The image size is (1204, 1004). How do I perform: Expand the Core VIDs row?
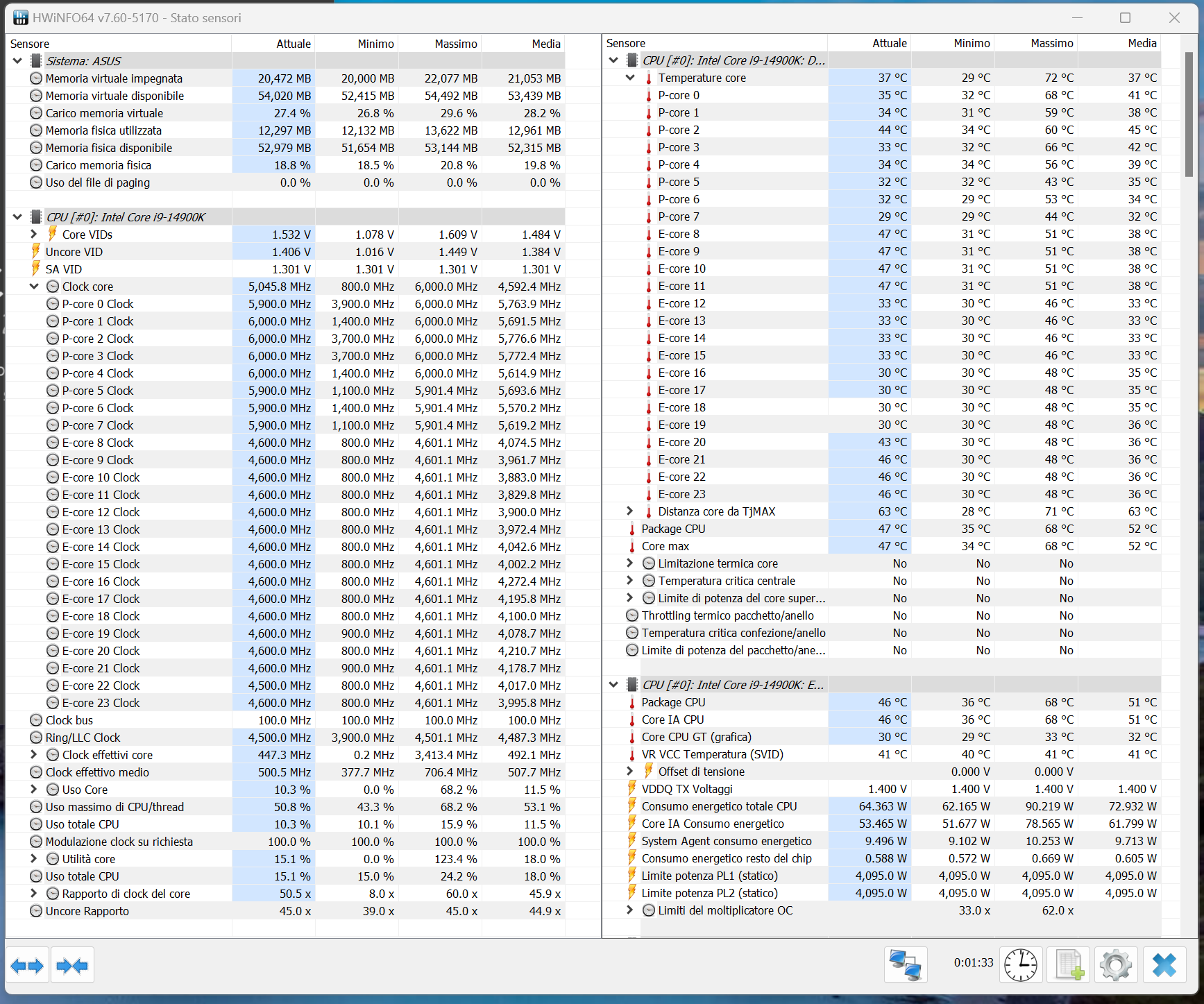pyautogui.click(x=34, y=234)
